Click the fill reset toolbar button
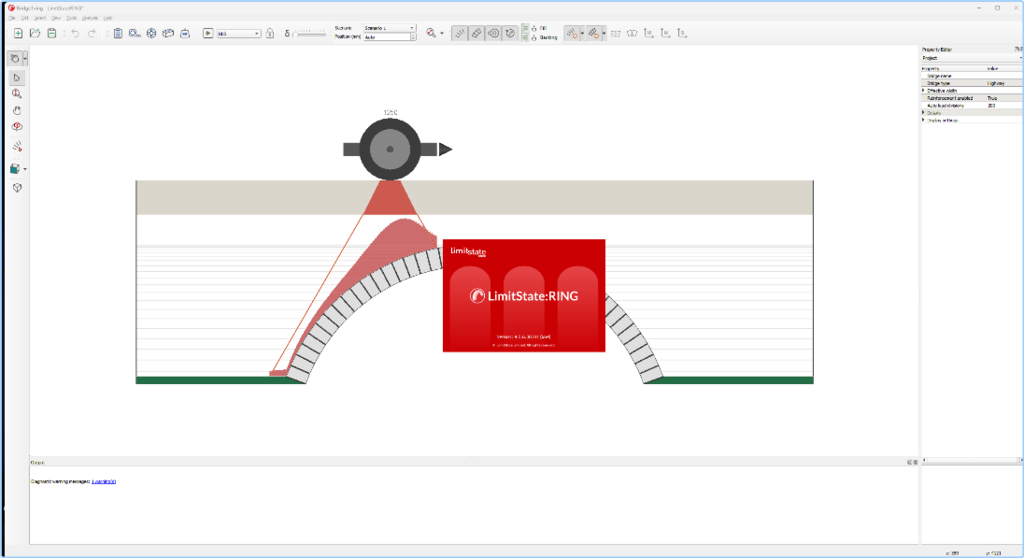Image resolution: width=1024 pixels, height=558 pixels. tap(571, 33)
